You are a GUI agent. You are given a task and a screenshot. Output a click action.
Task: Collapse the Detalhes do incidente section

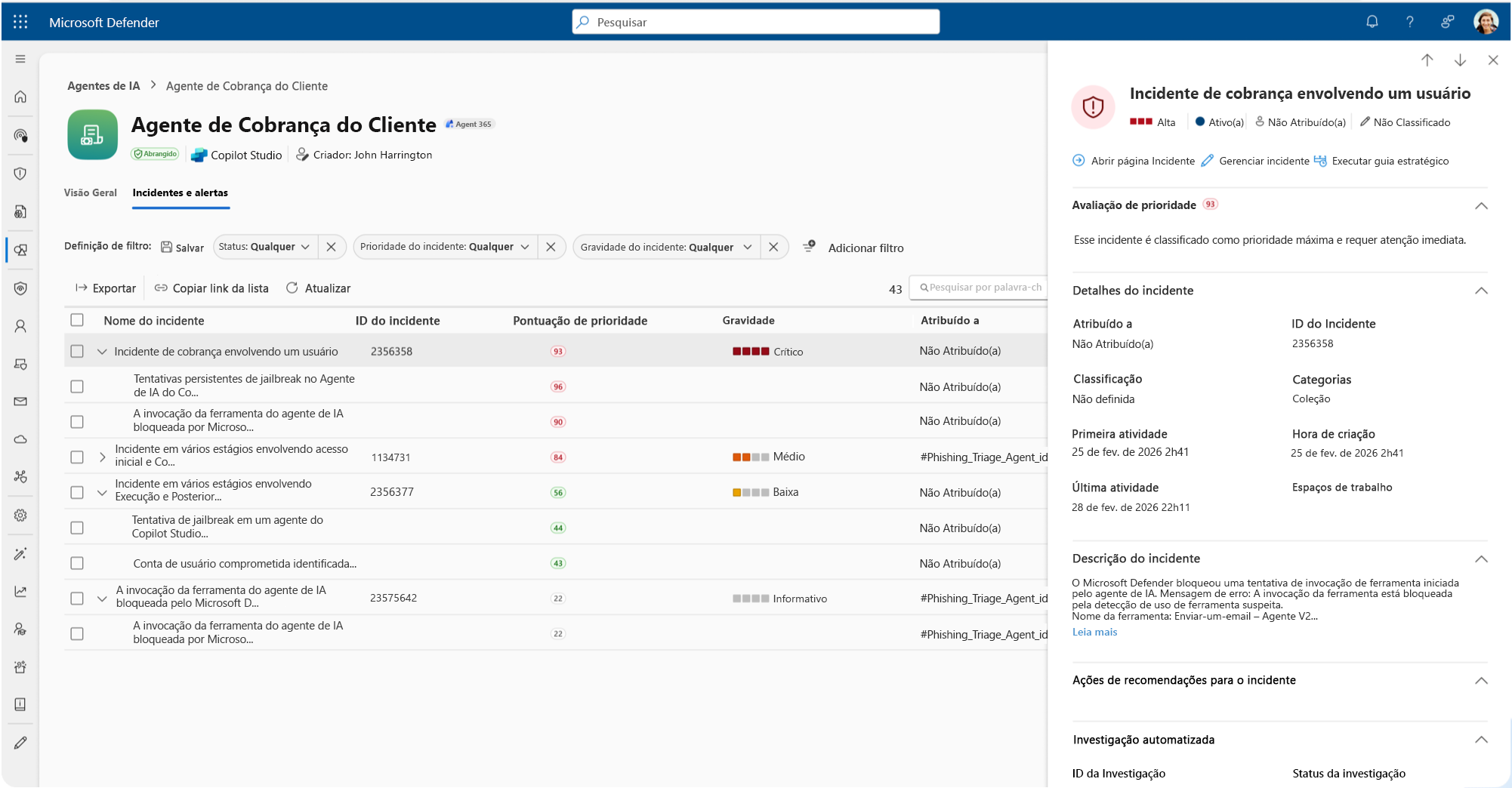point(1481,291)
